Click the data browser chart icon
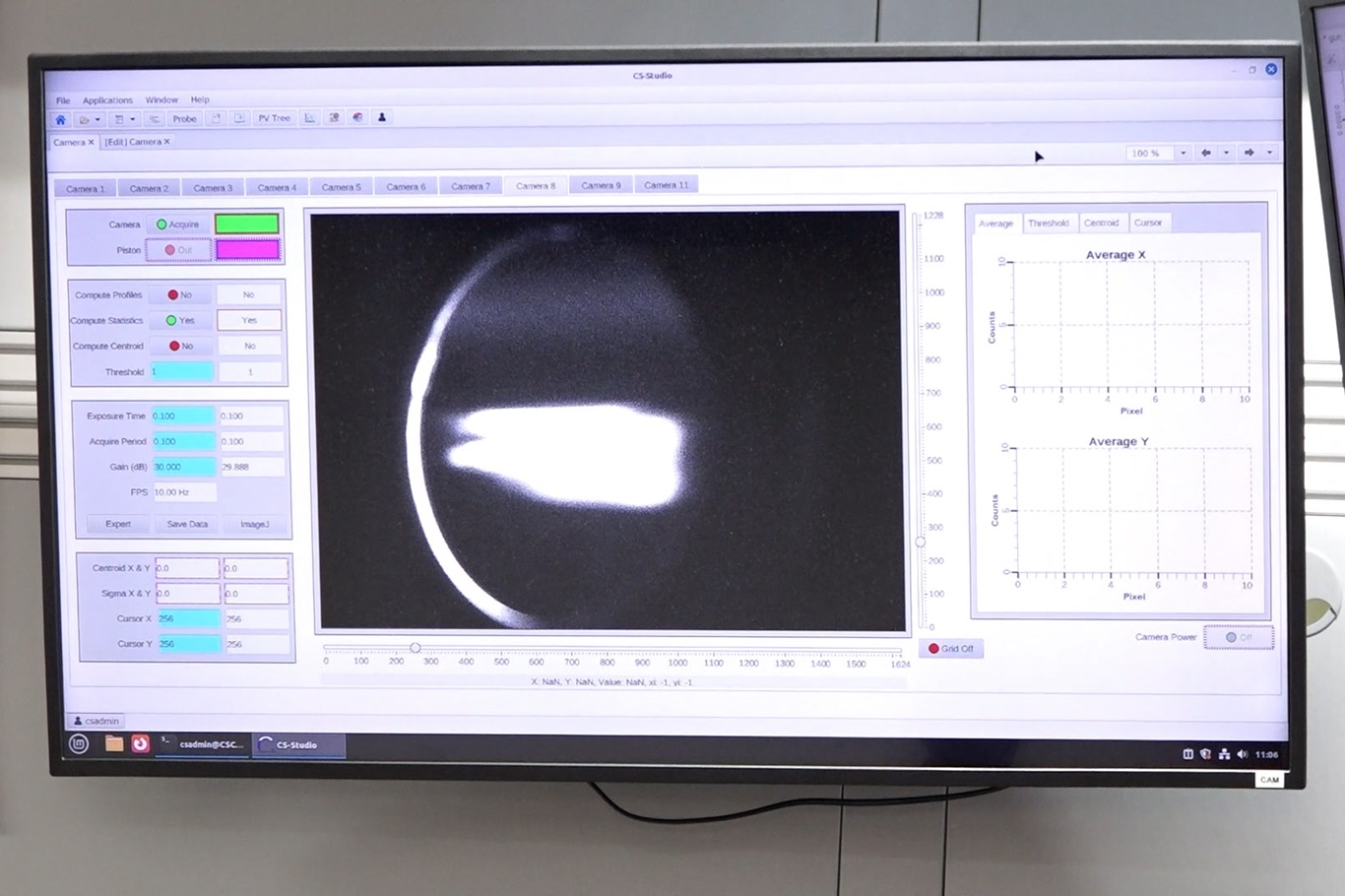This screenshot has height=896, width=1345. click(x=309, y=118)
